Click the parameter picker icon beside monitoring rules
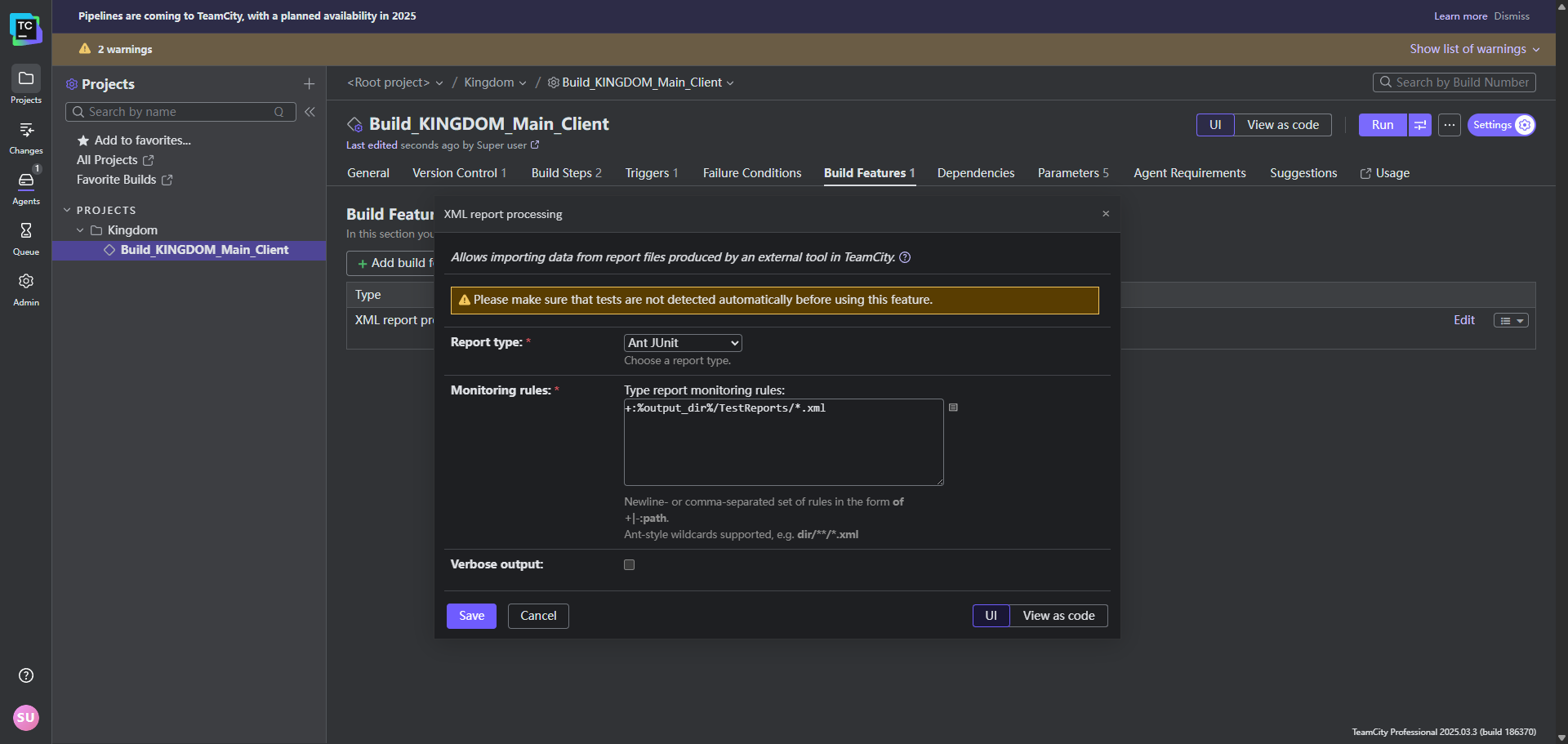This screenshot has width=1568, height=744. pyautogui.click(x=953, y=408)
